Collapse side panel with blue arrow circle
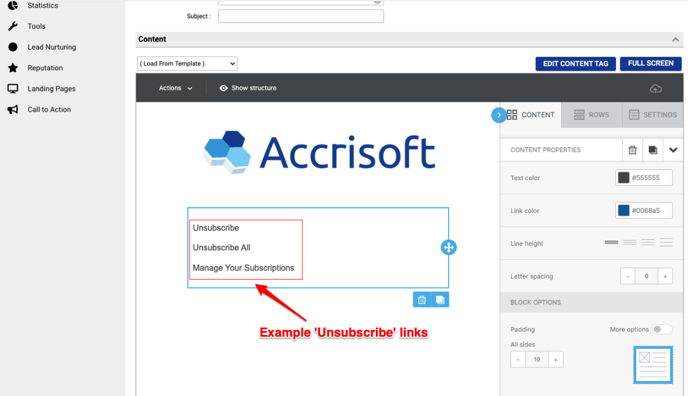688x396 pixels. (x=498, y=115)
